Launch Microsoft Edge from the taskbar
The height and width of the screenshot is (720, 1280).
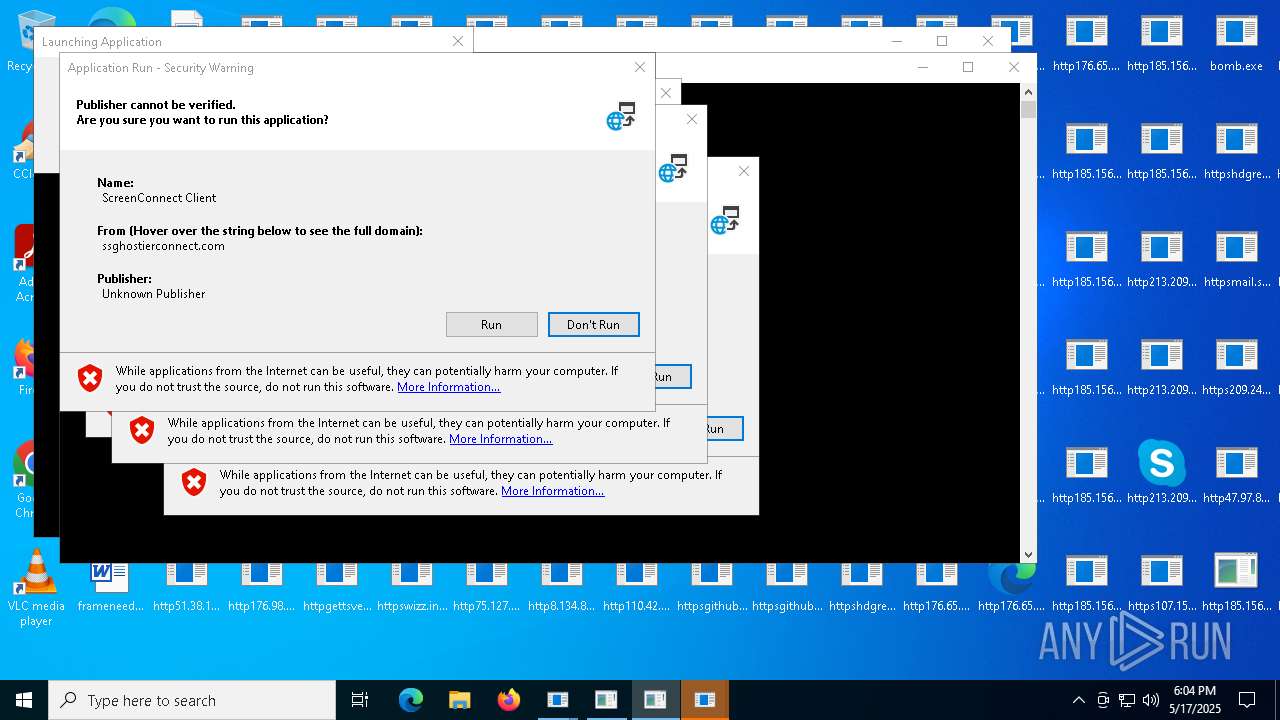(411, 700)
